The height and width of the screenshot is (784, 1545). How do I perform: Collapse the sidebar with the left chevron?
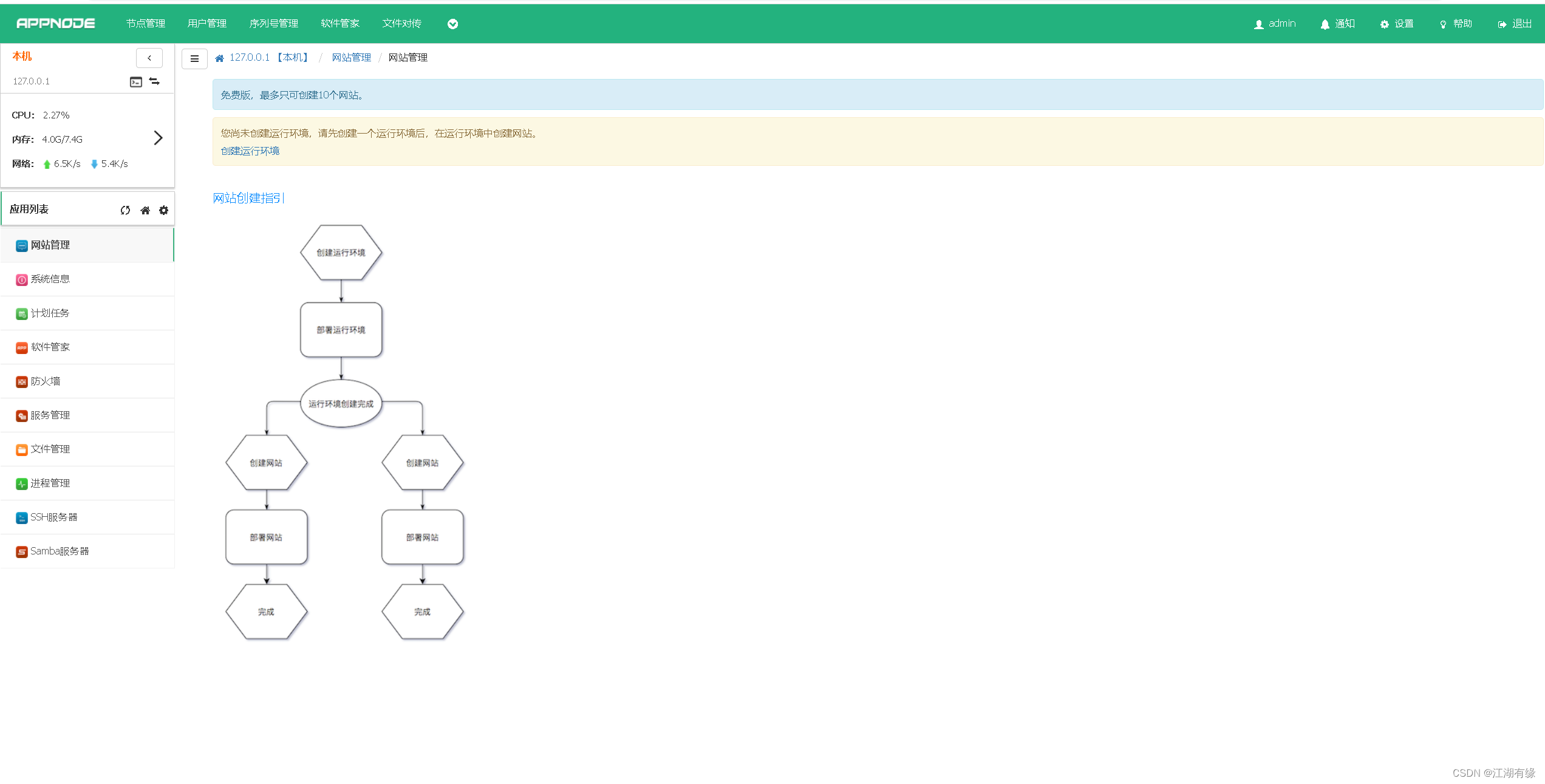[149, 58]
